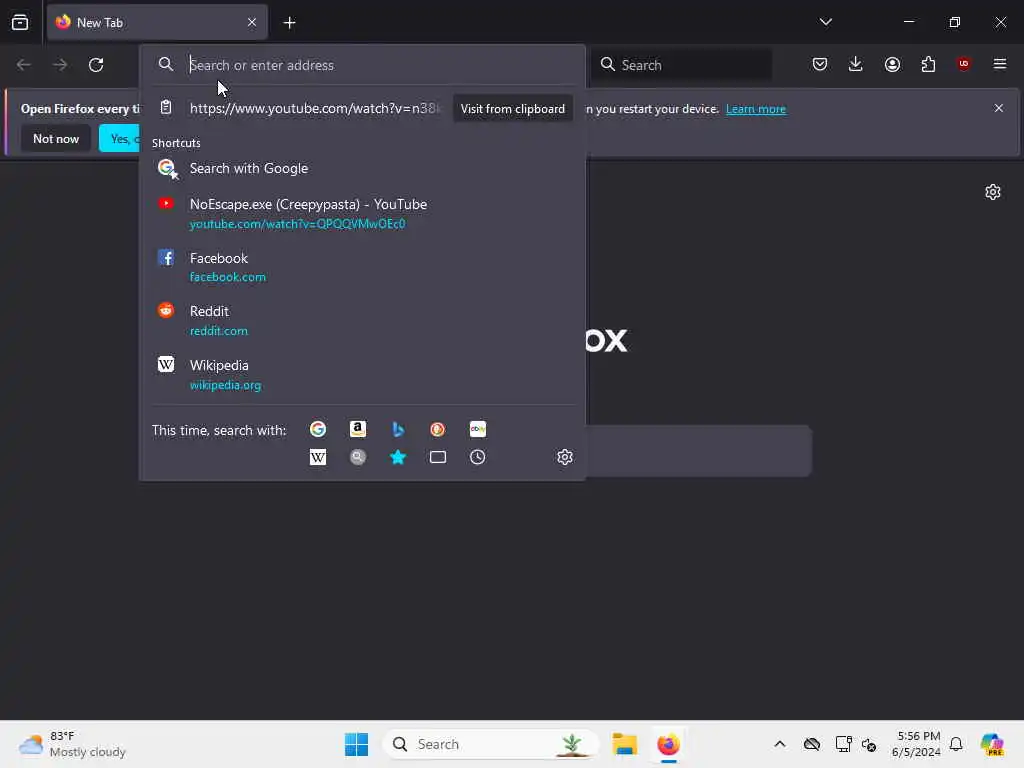Open the Windows Start menu
1024x768 pixels.
tap(356, 744)
